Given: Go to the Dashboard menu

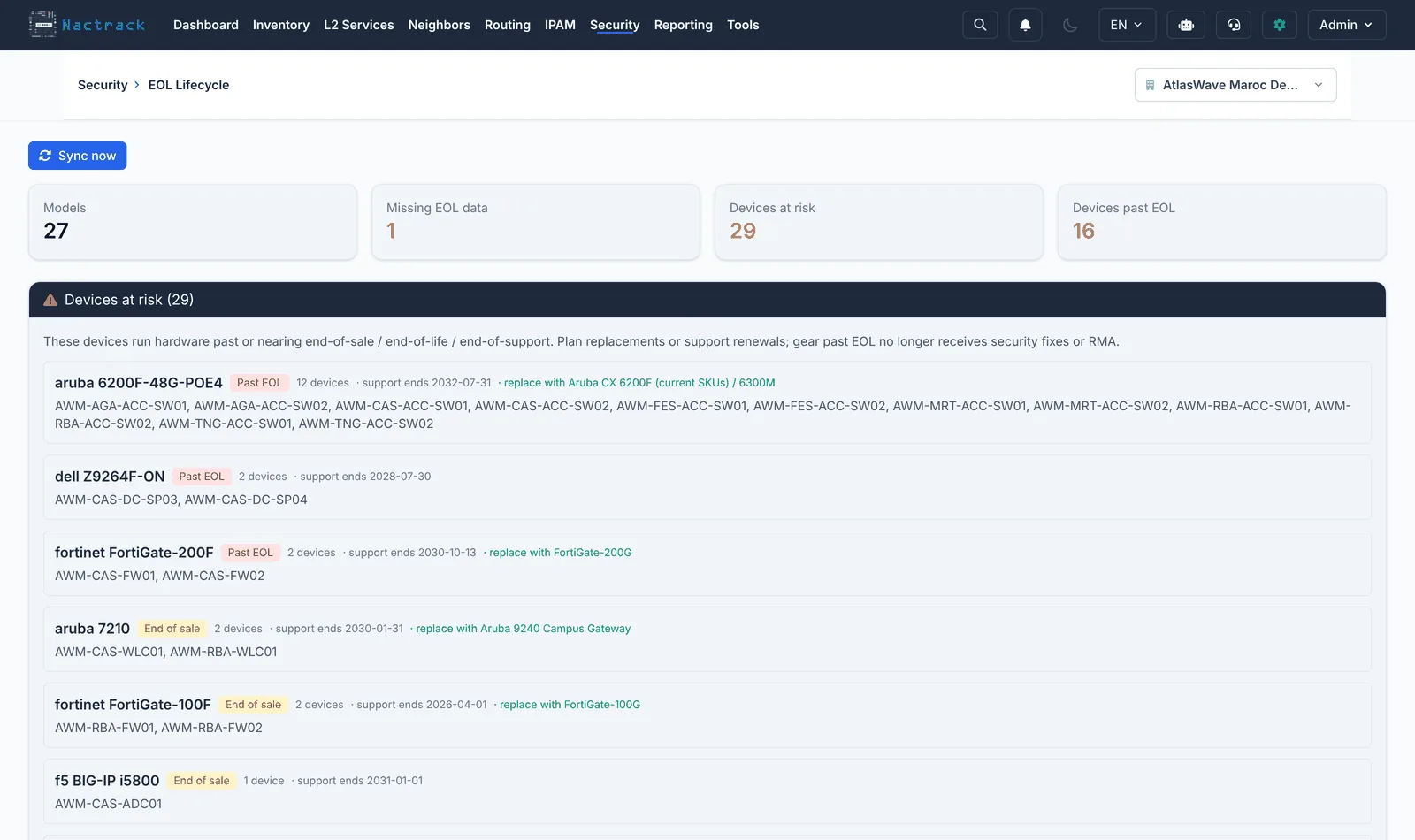Looking at the screenshot, I should coord(206,25).
